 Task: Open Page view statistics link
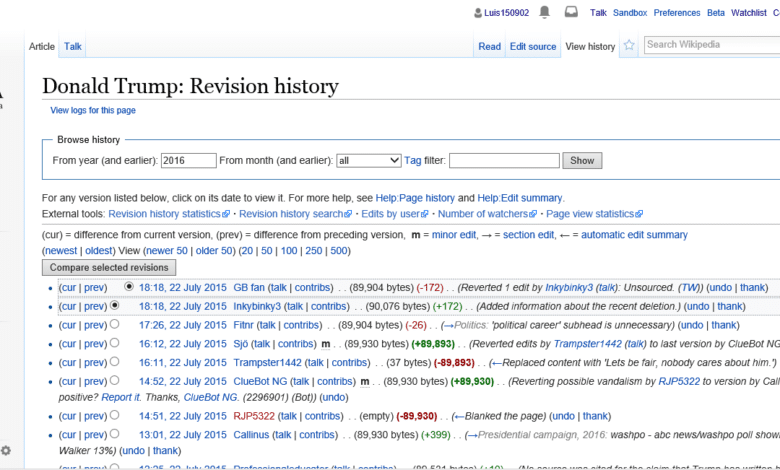tap(594, 214)
